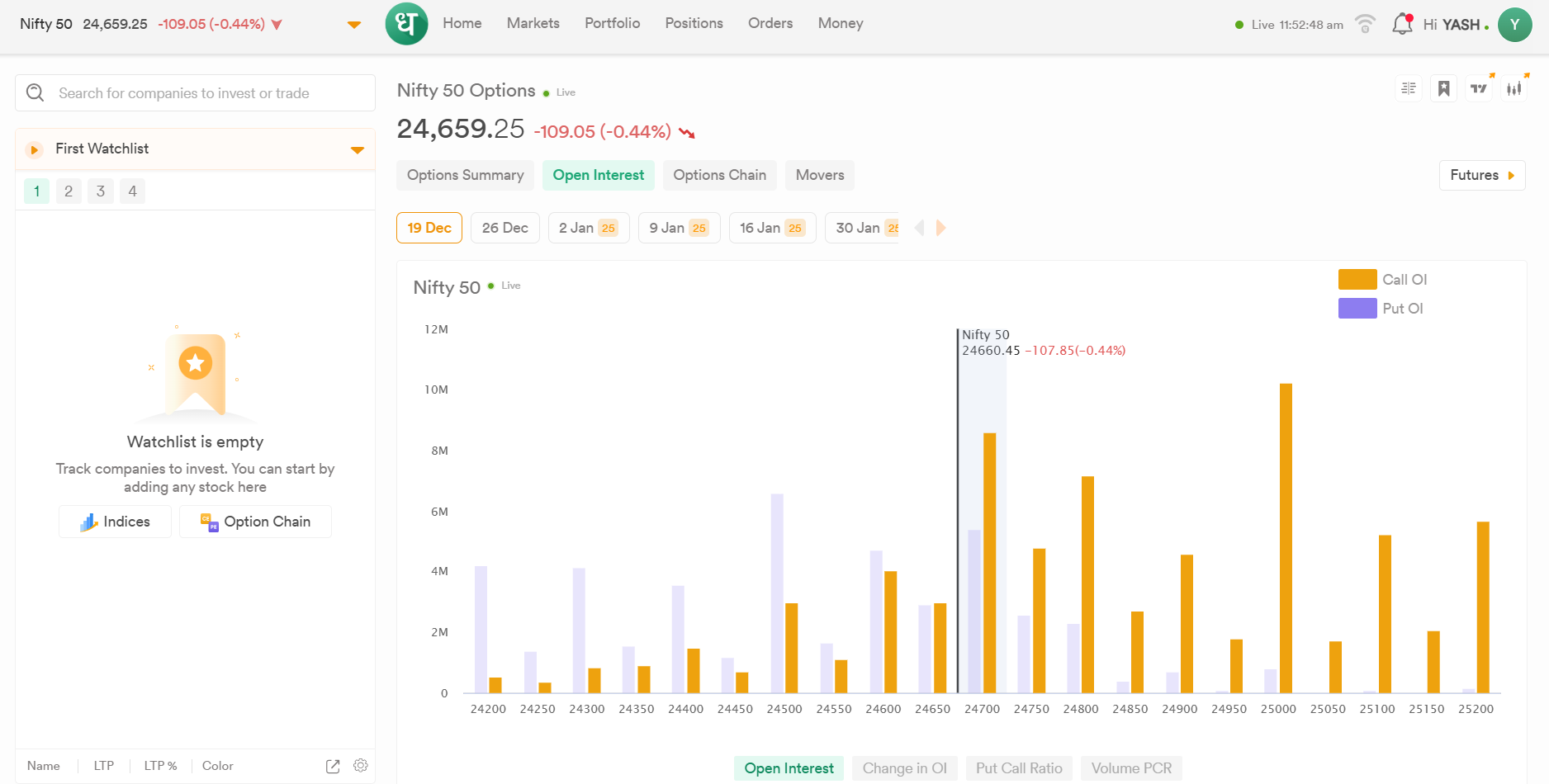1549x784 pixels.
Task: Click the Nifty 50 ticker price in header
Action: 115,24
